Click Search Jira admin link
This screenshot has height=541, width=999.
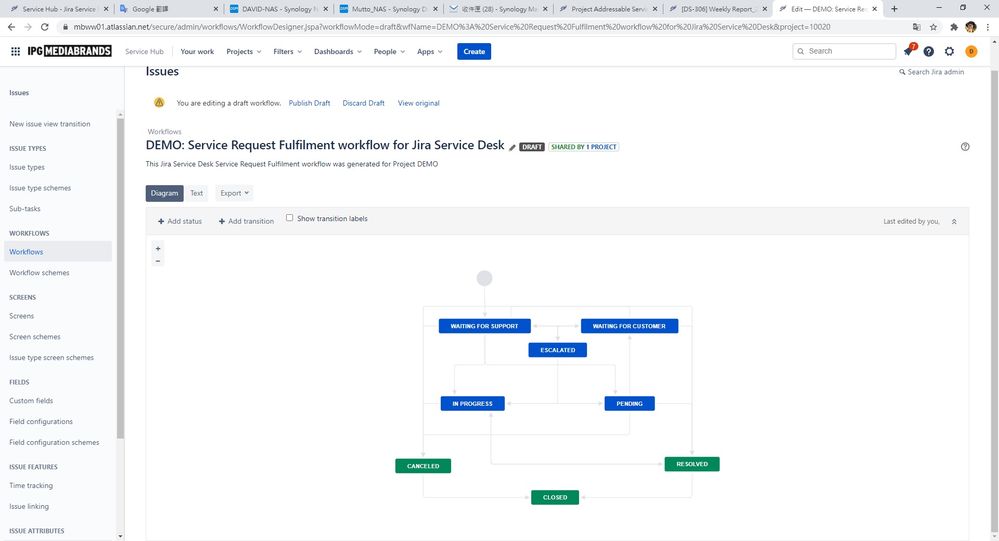tap(931, 72)
